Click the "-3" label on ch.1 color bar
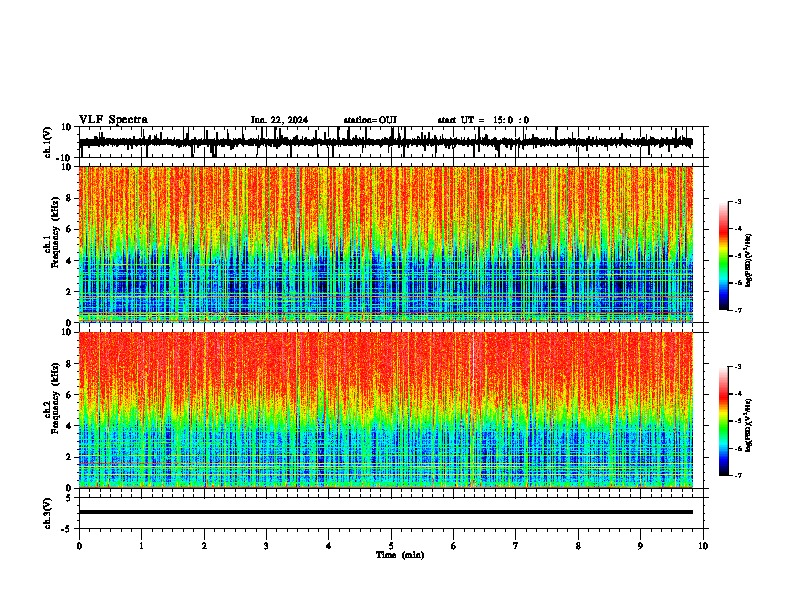The width and height of the screenshot is (792, 612). [737, 201]
